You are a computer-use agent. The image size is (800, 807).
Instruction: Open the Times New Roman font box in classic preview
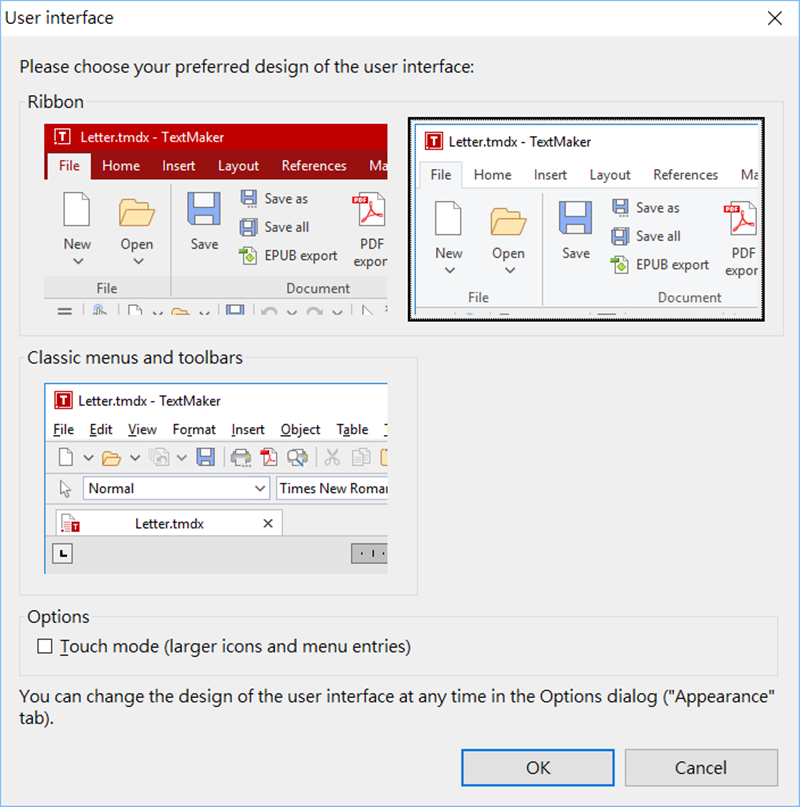pos(332,488)
